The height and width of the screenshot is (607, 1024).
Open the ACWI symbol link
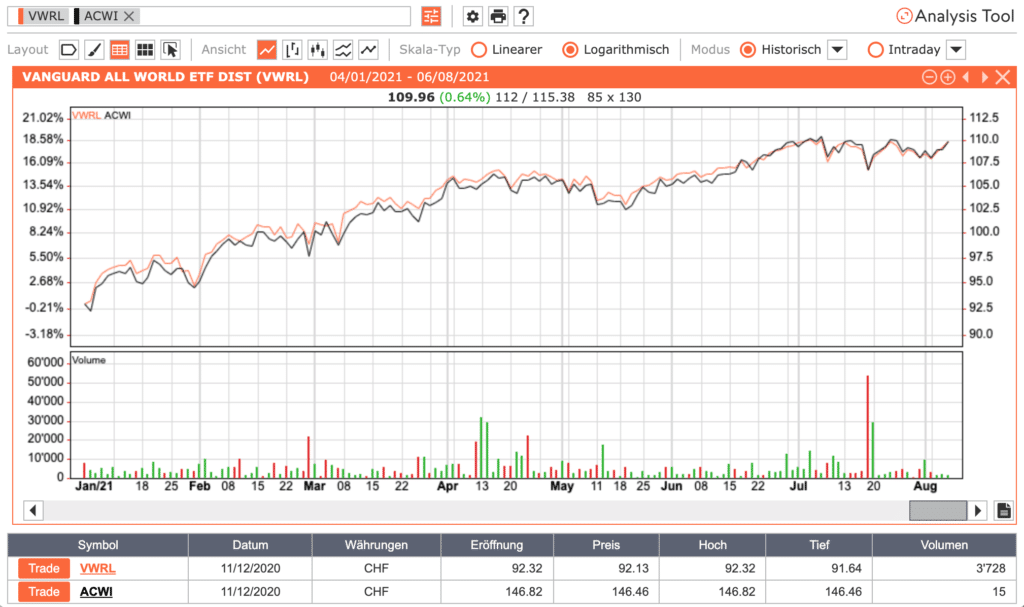(x=97, y=591)
